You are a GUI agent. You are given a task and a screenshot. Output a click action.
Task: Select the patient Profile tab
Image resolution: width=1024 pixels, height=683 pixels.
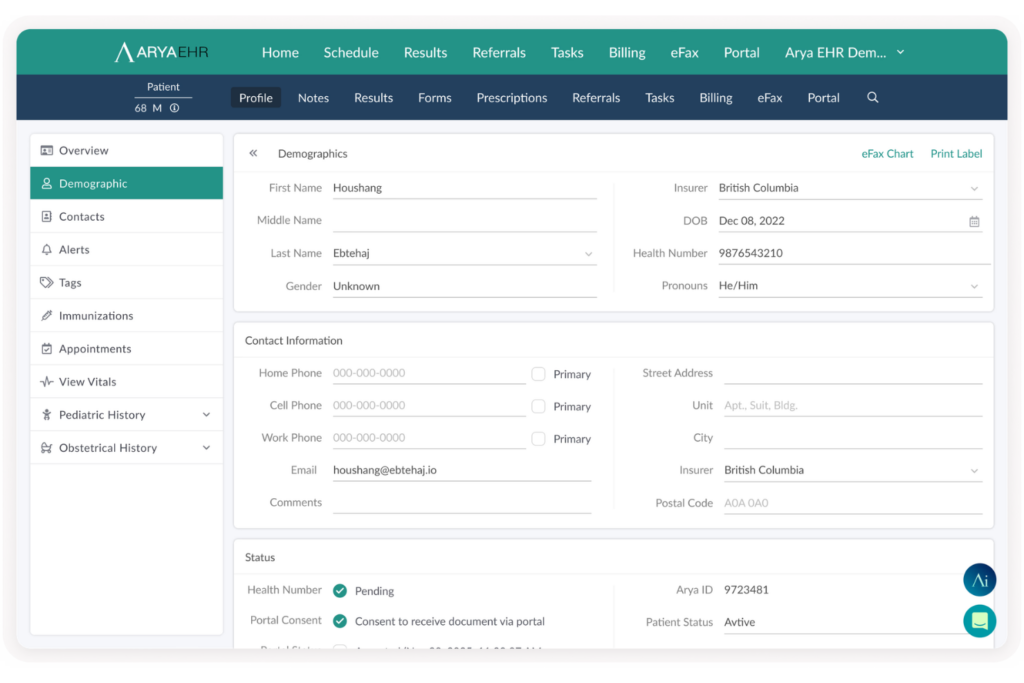pyautogui.click(x=255, y=98)
